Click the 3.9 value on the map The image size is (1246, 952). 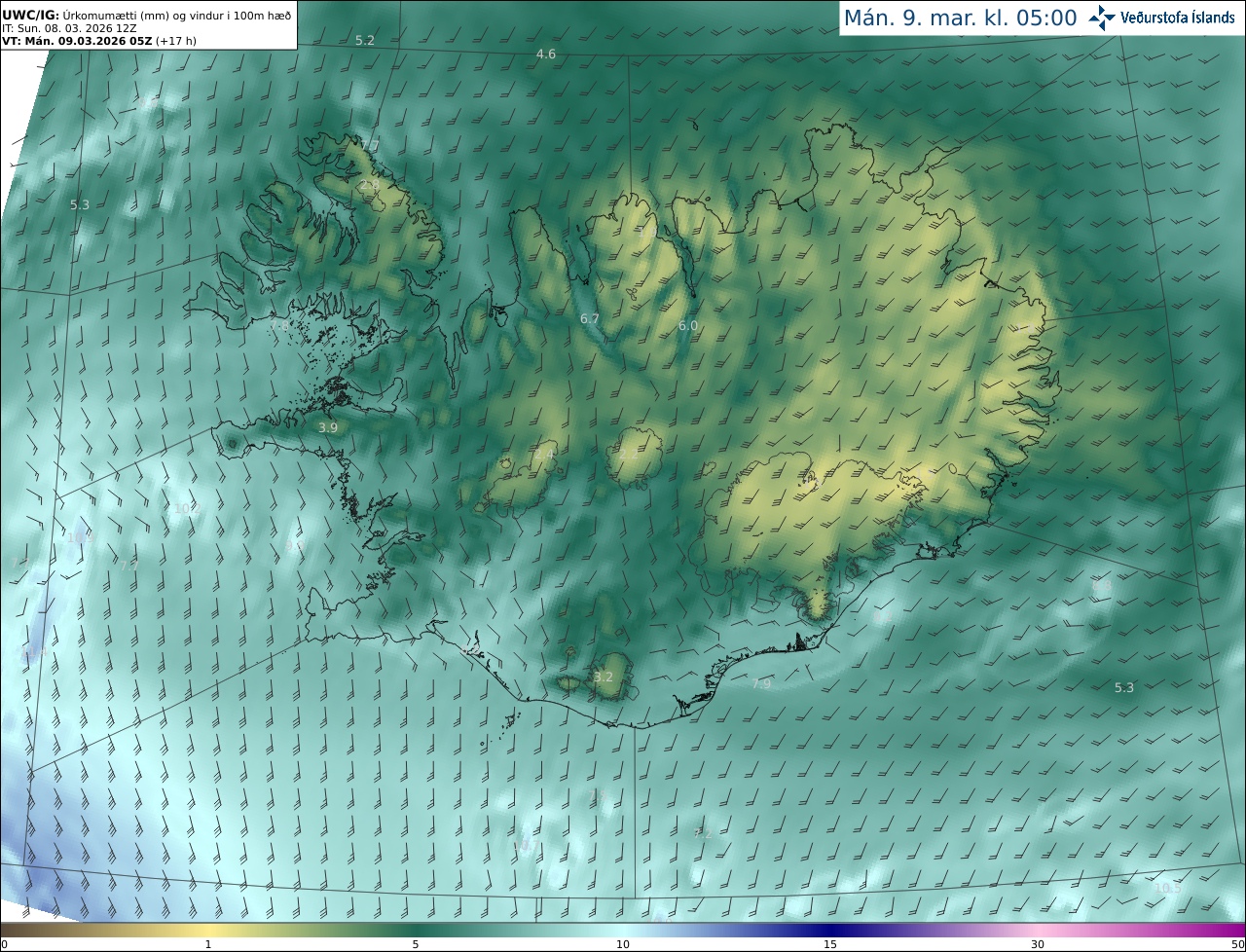328,427
